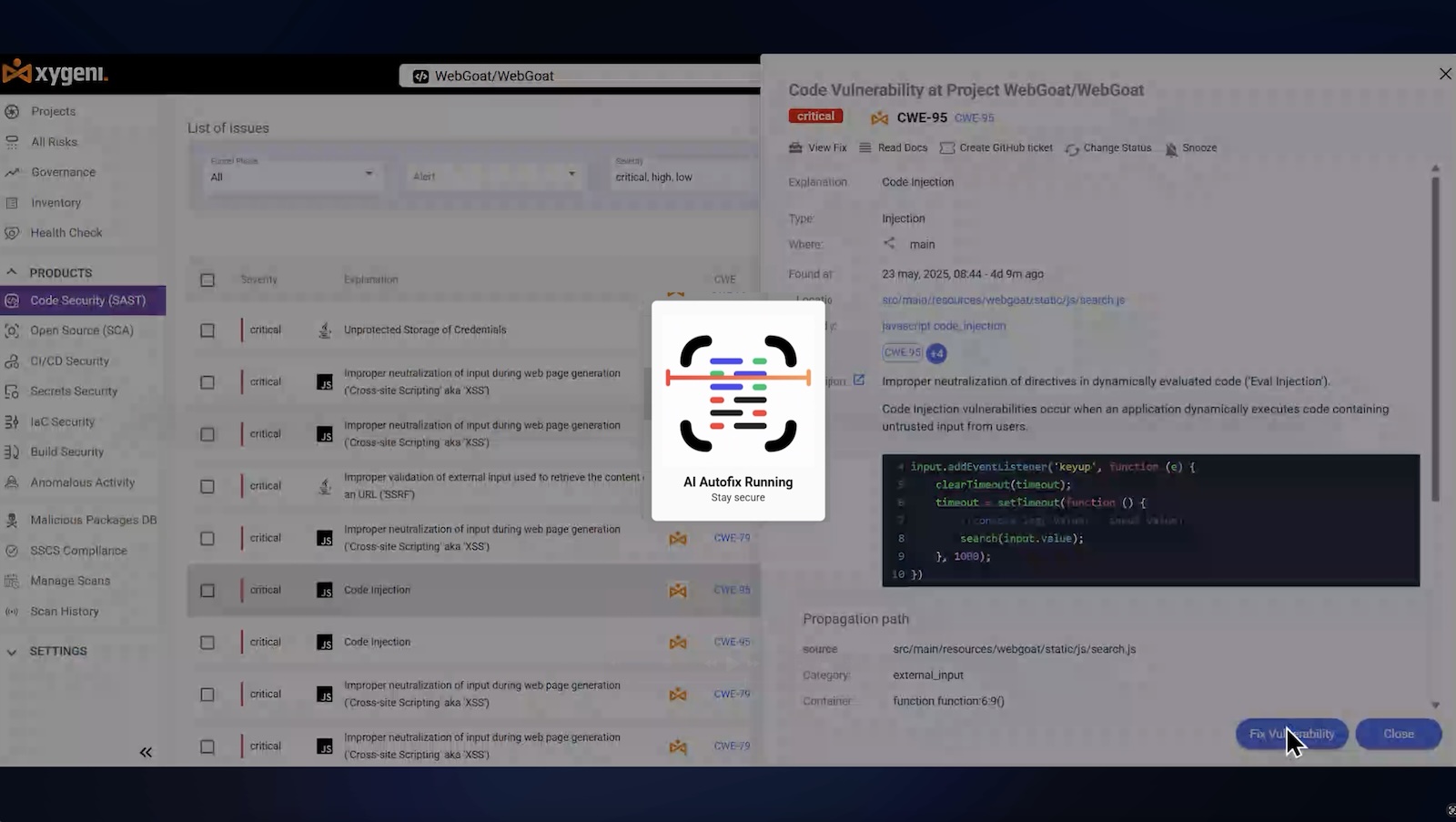1456x822 pixels.
Task: Click the IaC Security icon
Action: tap(12, 422)
